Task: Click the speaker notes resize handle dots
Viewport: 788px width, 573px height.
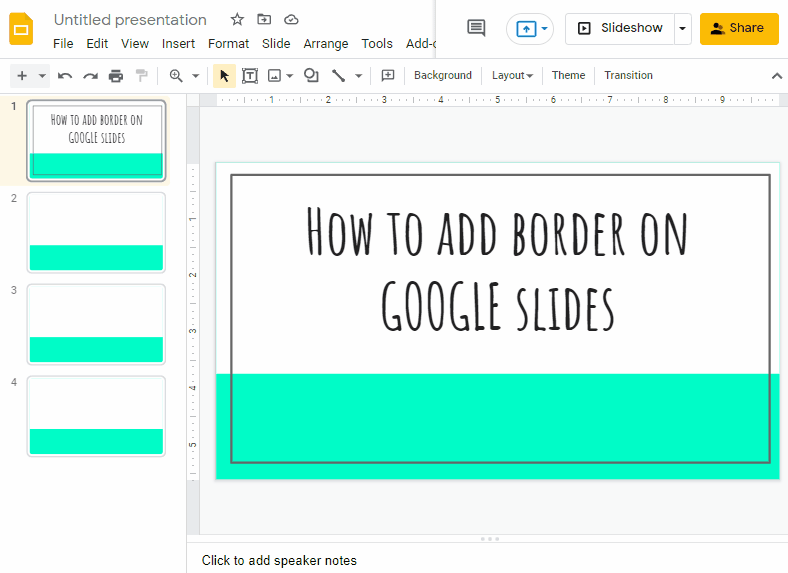Action: 490,539
